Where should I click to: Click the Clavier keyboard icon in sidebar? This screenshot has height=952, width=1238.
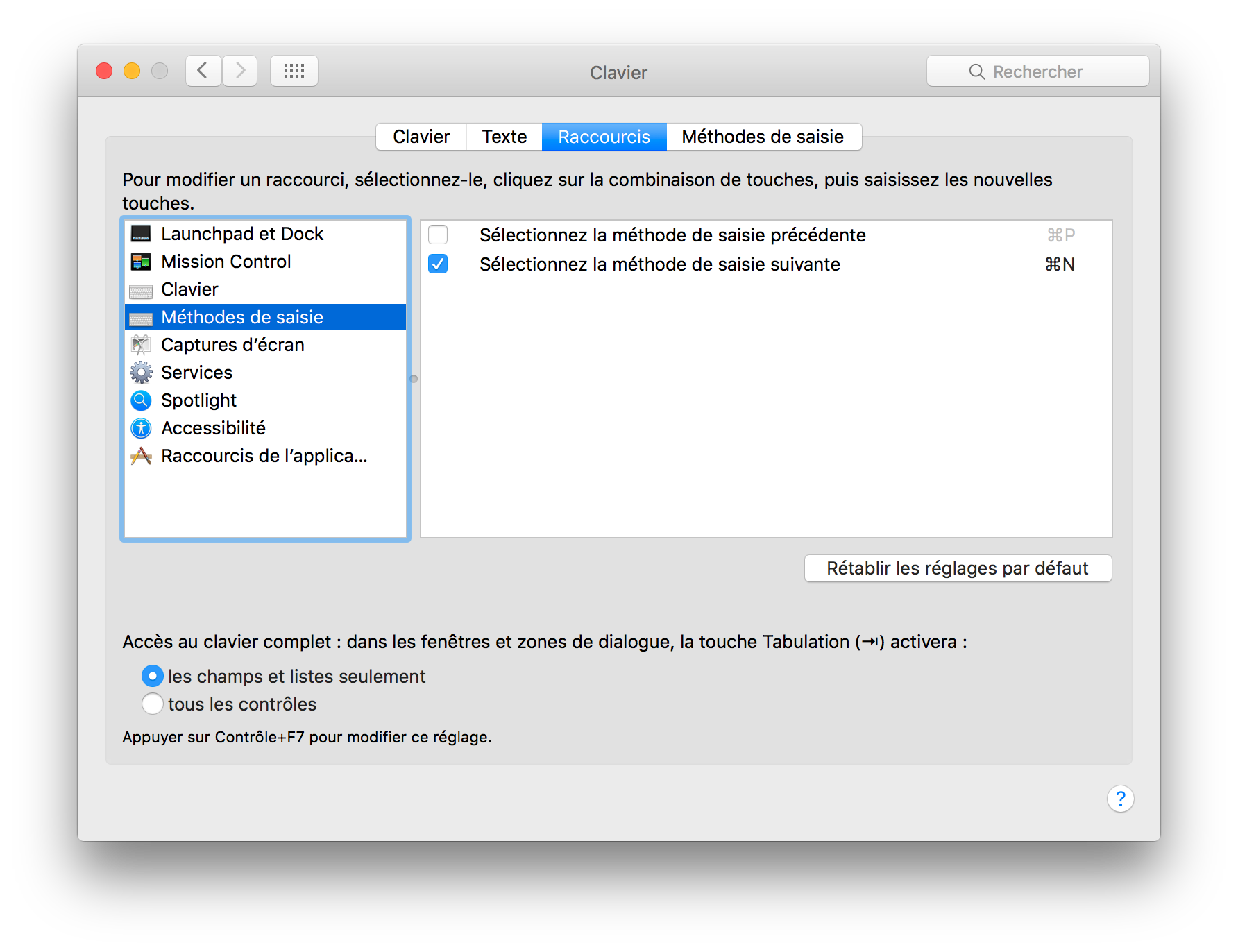141,290
